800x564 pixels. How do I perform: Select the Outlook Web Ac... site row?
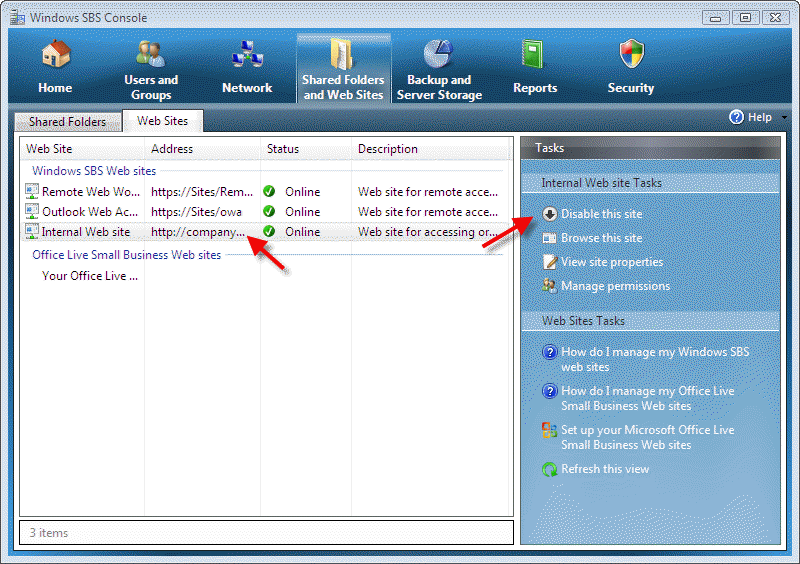point(90,211)
